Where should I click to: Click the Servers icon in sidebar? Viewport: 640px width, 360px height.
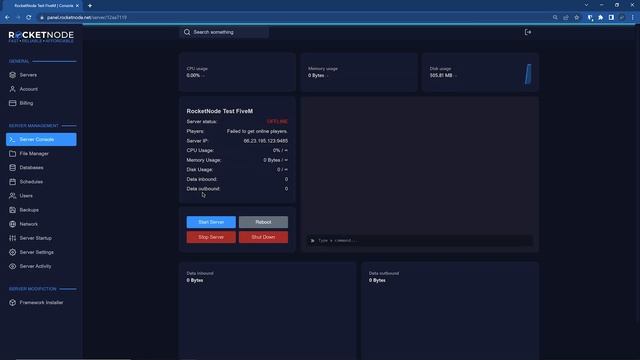point(13,75)
